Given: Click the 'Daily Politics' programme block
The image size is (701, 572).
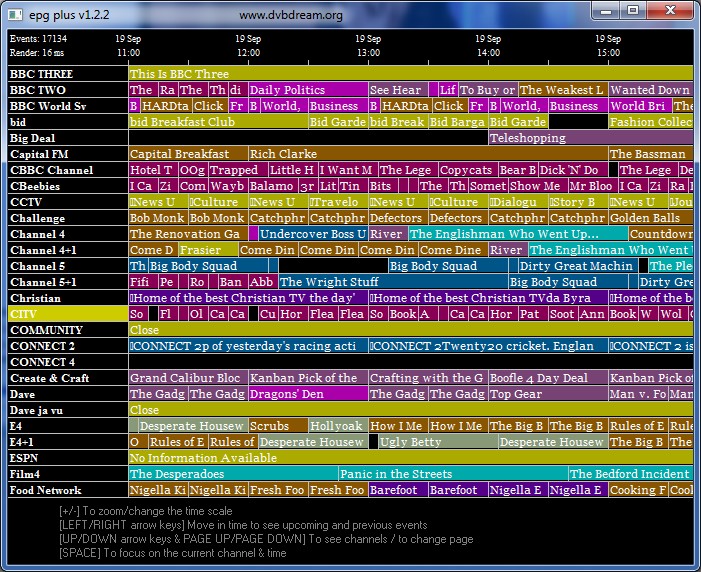Looking at the screenshot, I should click(x=308, y=90).
